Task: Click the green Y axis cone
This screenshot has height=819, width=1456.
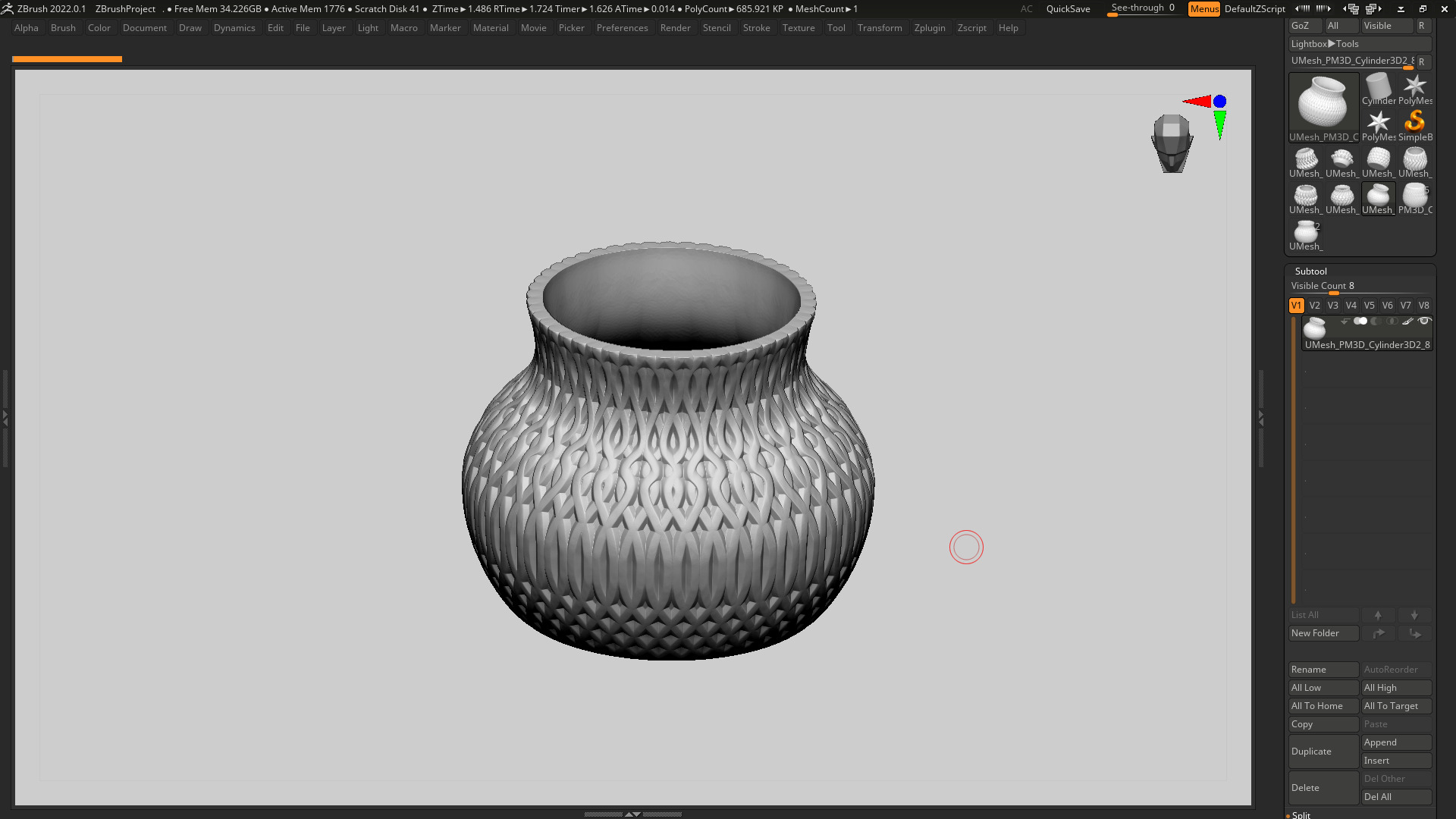Action: (1219, 125)
